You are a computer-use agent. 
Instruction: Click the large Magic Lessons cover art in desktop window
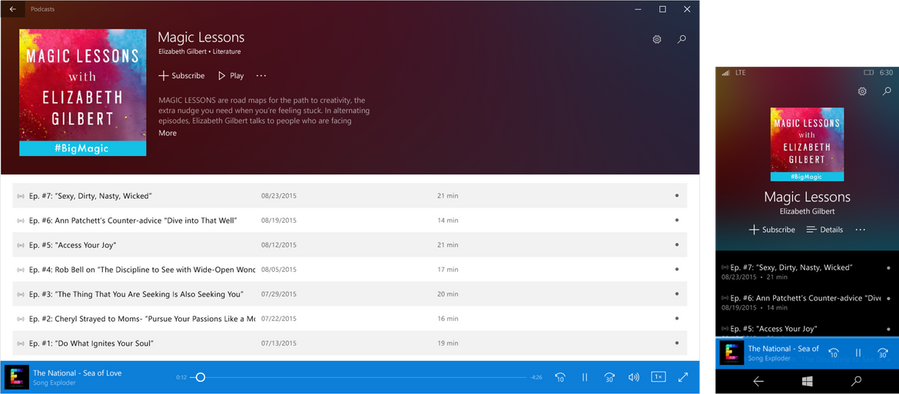coord(83,92)
